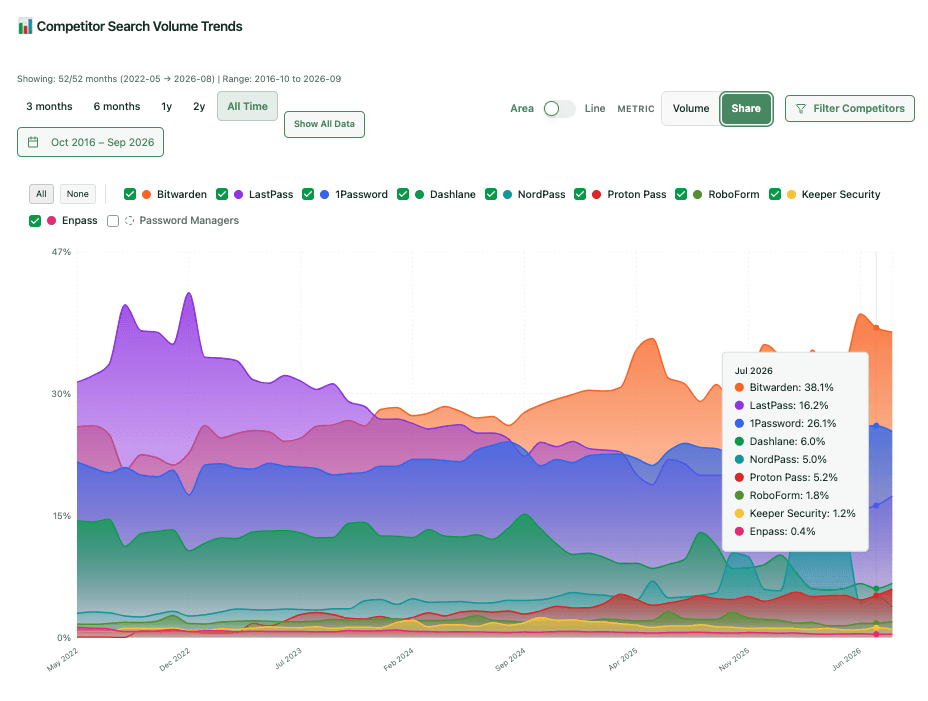The height and width of the screenshot is (701, 928).
Task: Click the Show All Data button
Action: (324, 124)
